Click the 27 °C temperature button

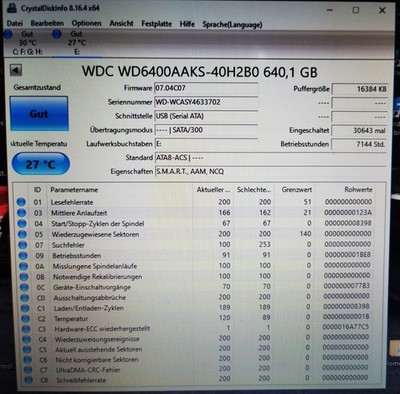pyautogui.click(x=41, y=164)
